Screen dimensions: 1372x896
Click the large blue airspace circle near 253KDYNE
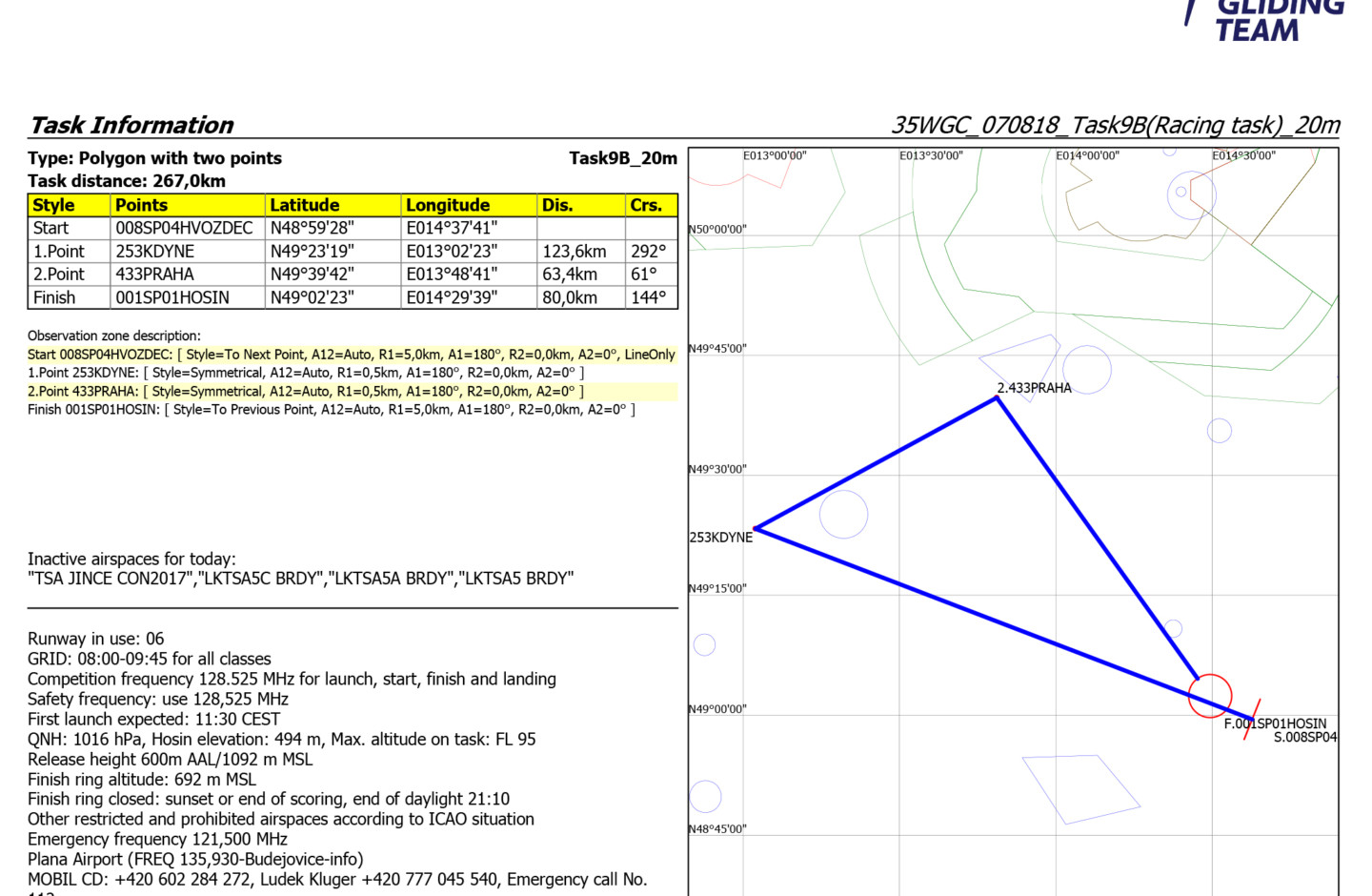(843, 514)
